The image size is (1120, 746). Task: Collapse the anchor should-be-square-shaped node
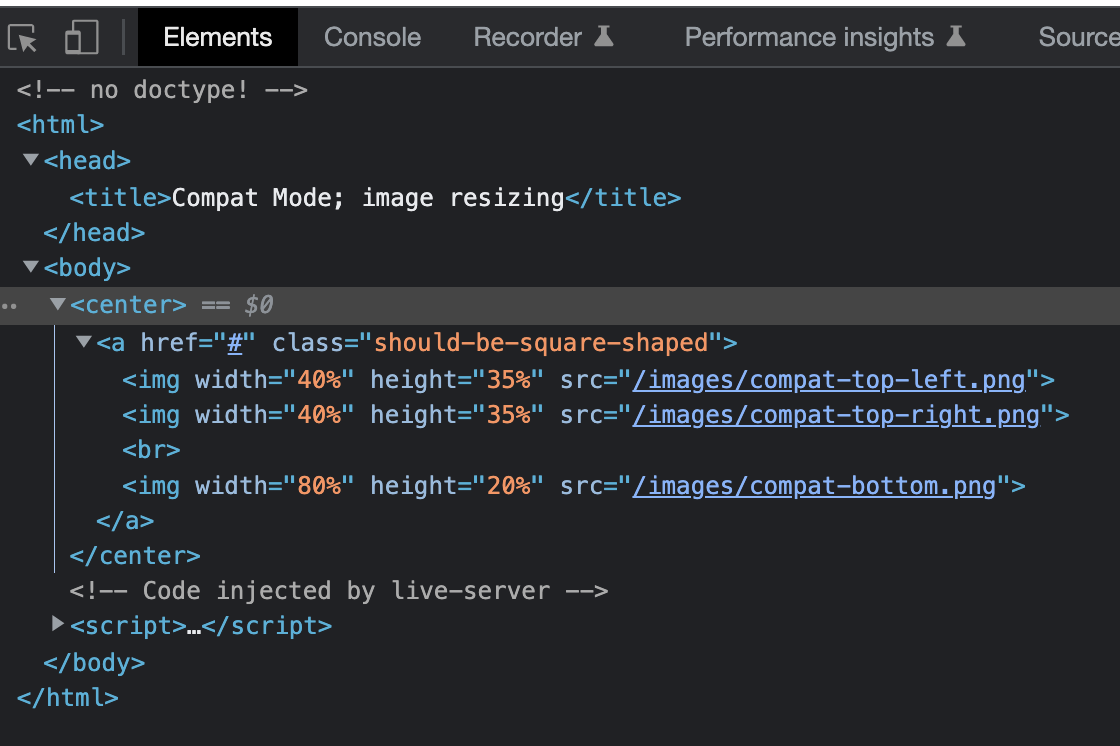(x=84, y=342)
